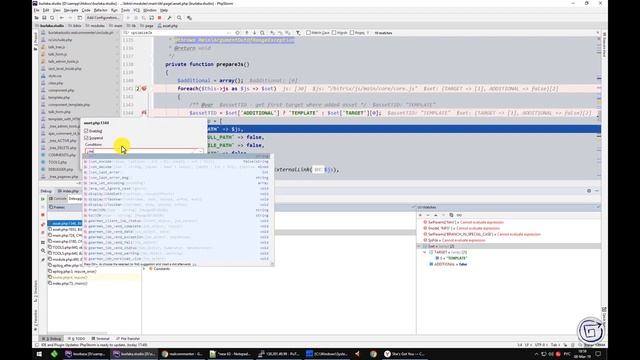Open the TODO tool window tab
640x360 pixels.
tap(77, 339)
